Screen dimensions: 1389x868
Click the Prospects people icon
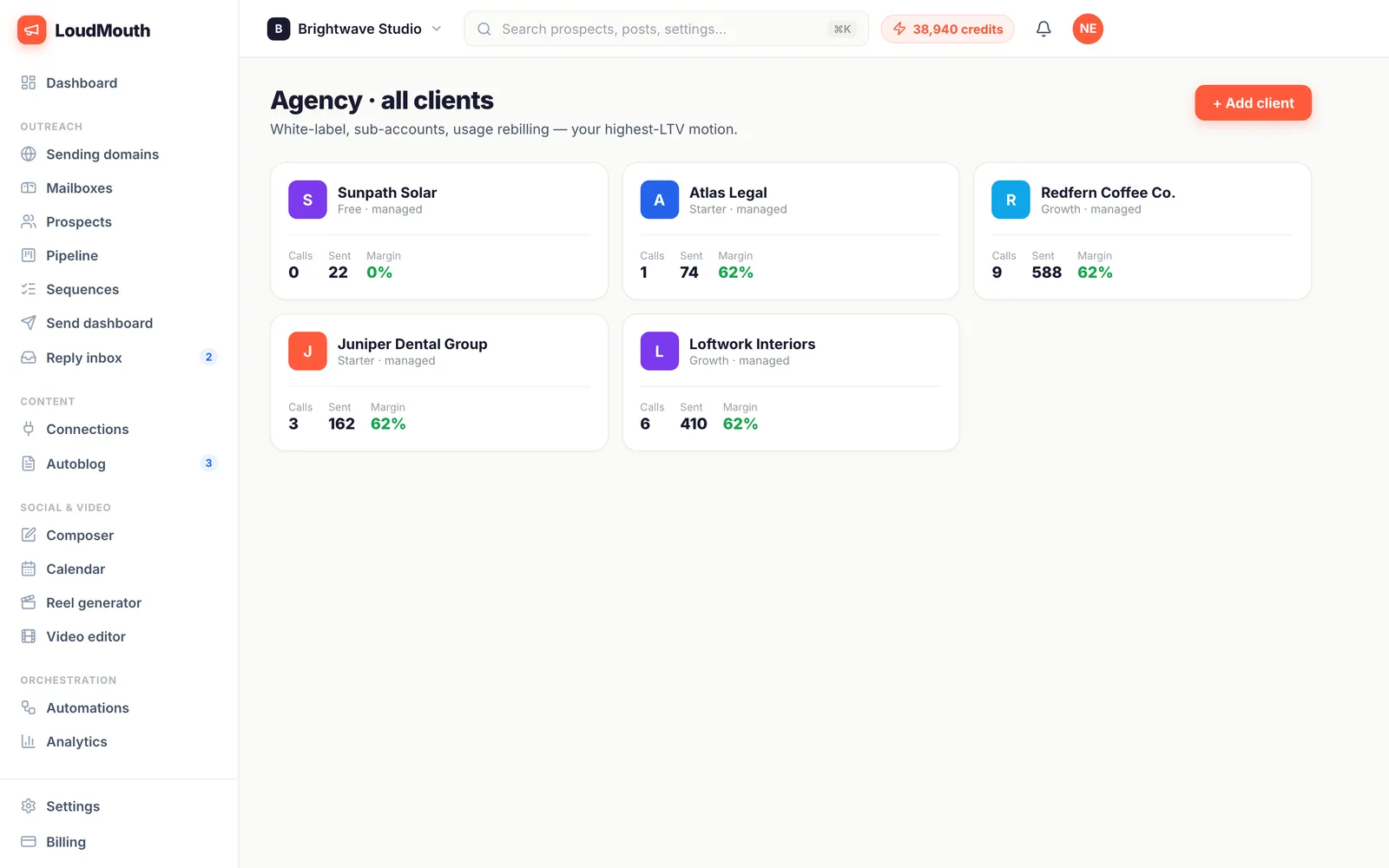click(29, 221)
